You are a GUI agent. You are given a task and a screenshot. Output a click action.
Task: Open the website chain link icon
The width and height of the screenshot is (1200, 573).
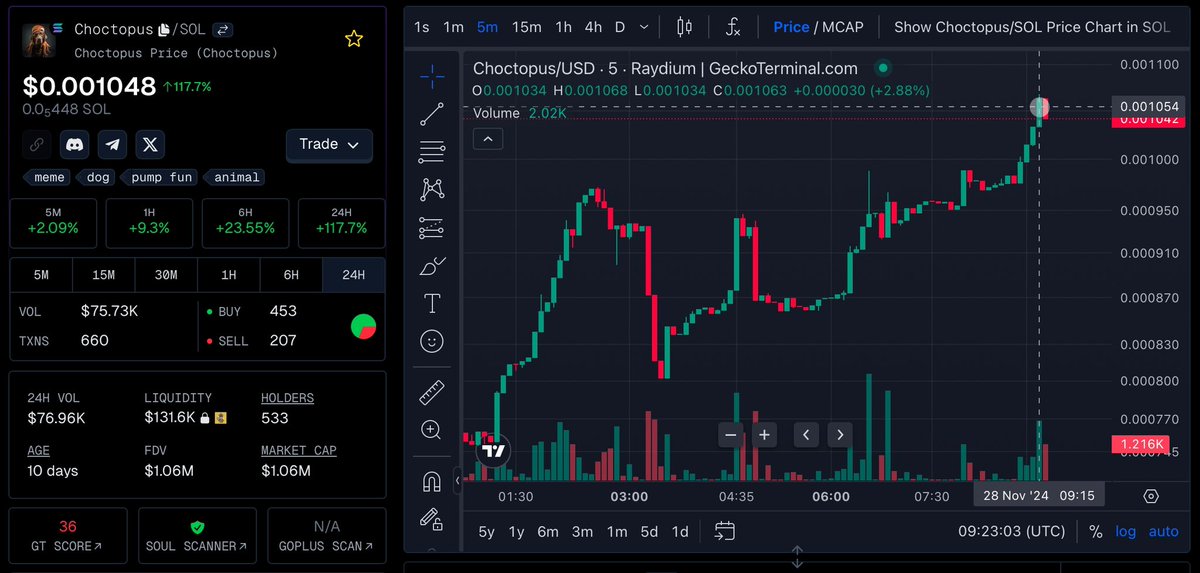click(37, 144)
